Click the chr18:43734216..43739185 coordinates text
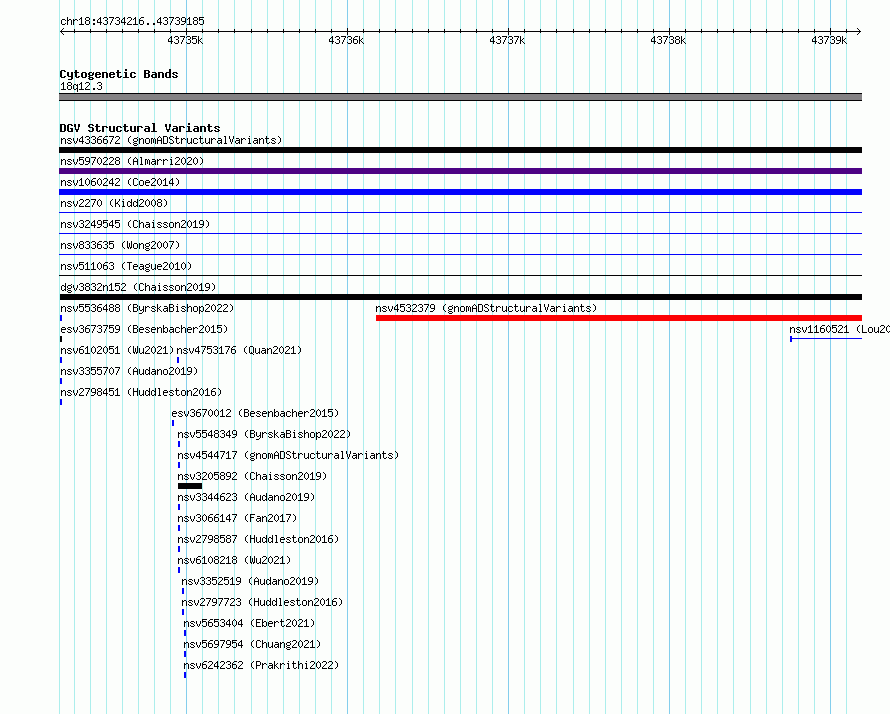This screenshot has width=890, height=714. tap(132, 21)
